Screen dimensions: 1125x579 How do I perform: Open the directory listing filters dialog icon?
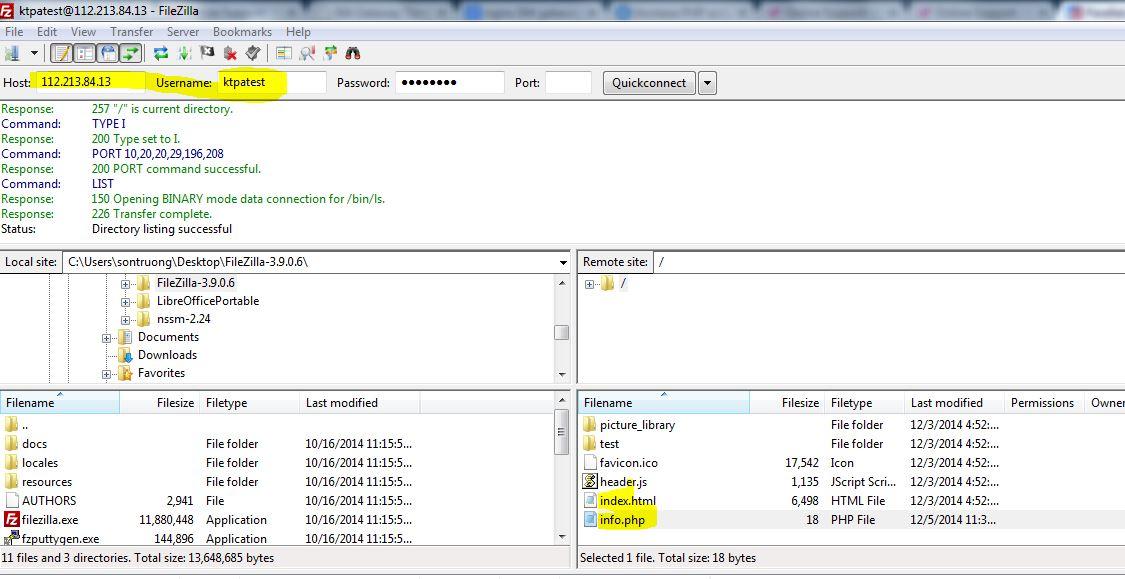[284, 53]
